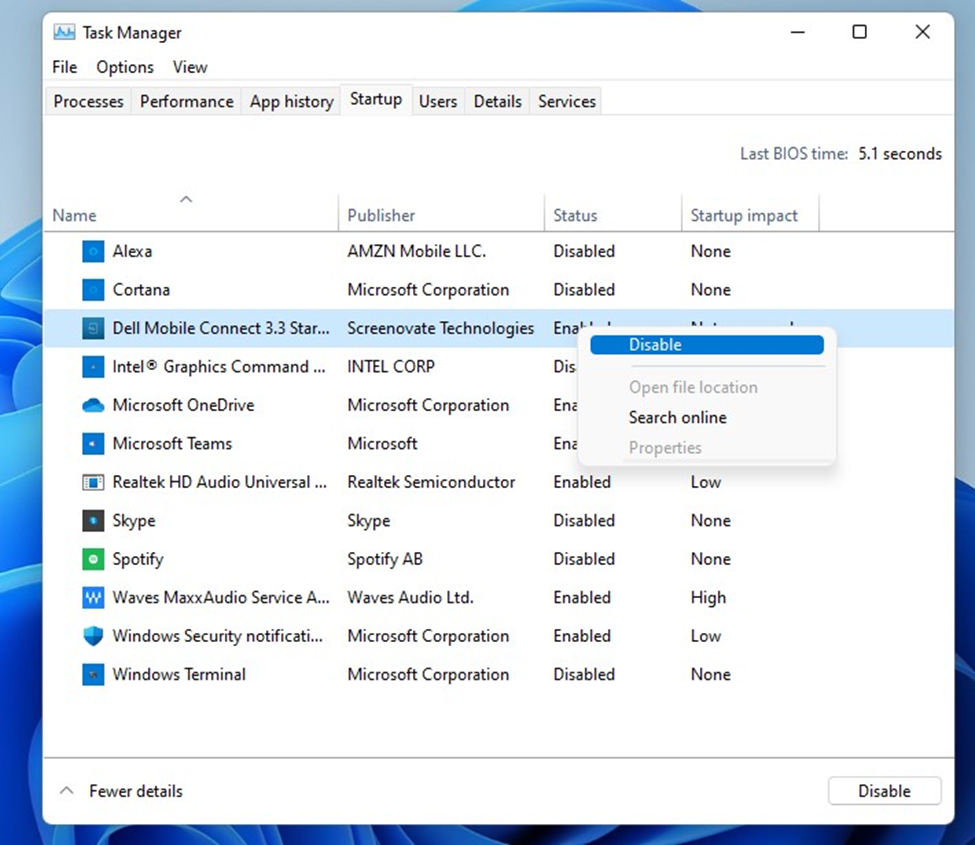The image size is (975, 845).
Task: Click the Task Manager title bar icon
Action: 64,32
